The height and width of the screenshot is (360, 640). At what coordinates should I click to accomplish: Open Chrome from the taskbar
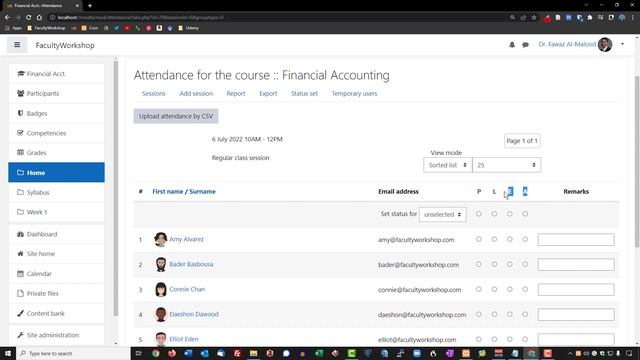point(156,353)
